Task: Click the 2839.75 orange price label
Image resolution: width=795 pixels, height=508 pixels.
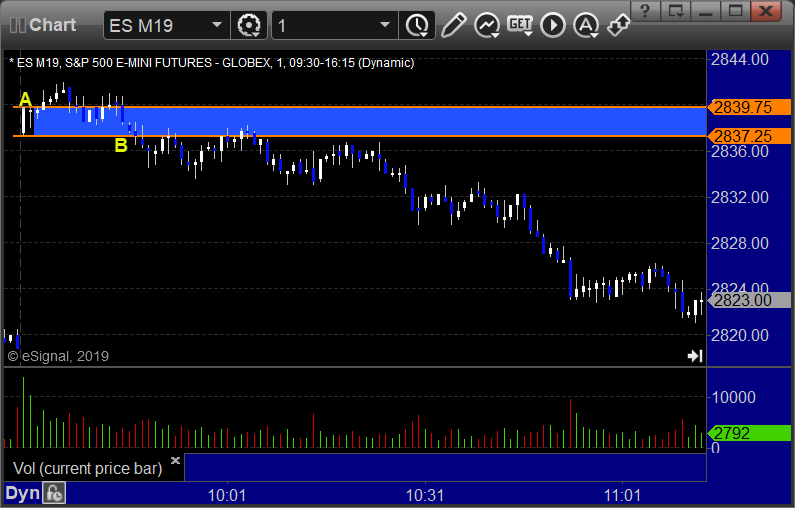Action: coord(749,107)
